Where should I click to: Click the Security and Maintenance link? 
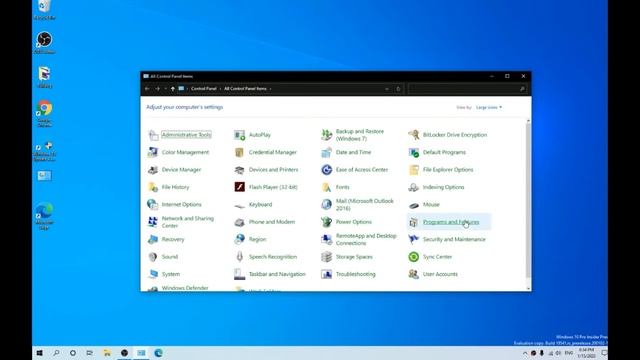[454, 239]
